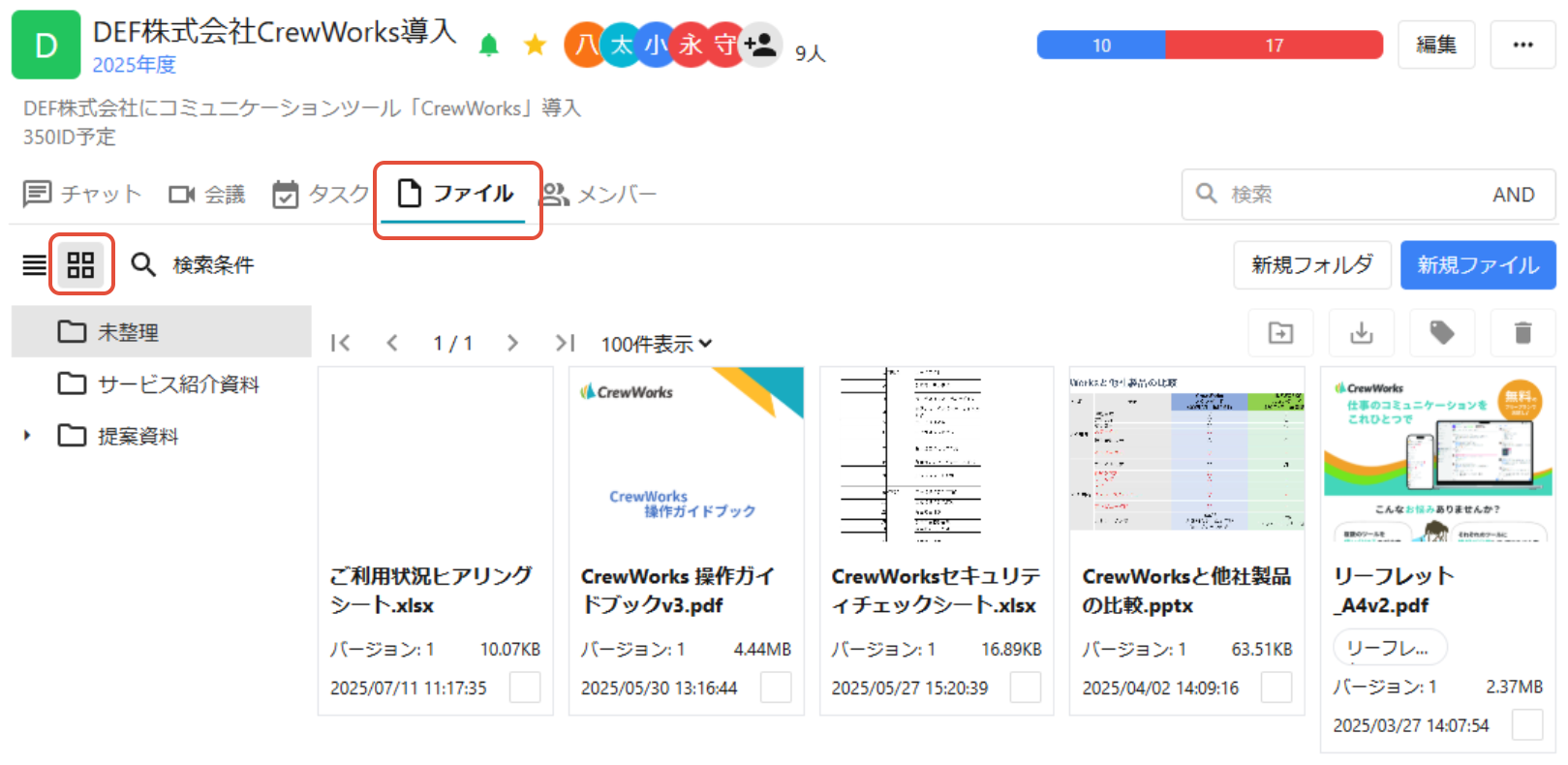Viewport: 1568px width, 765px height.
Task: Click the teal 太 member avatar
Action: [621, 45]
